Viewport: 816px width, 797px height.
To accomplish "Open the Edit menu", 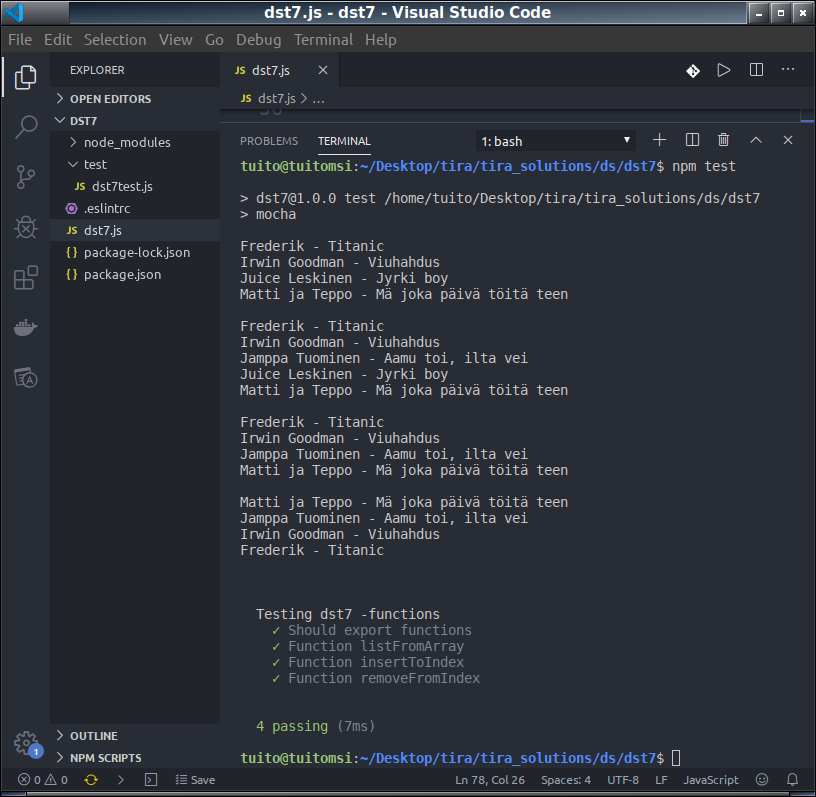I will pos(58,40).
